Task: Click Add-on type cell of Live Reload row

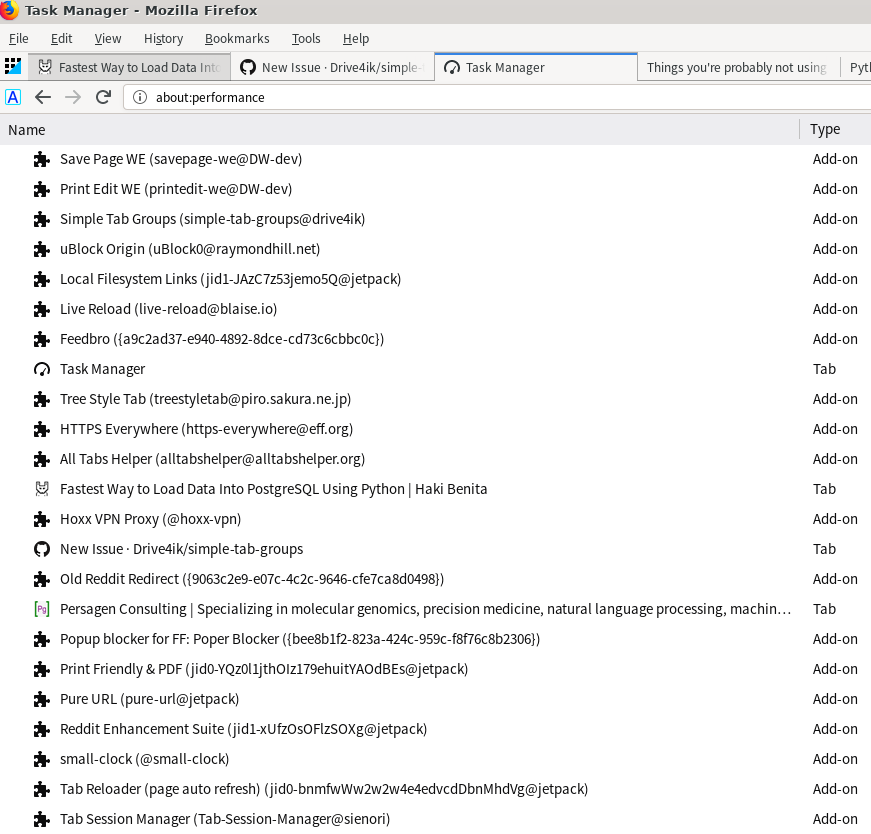Action: pyautogui.click(x=835, y=309)
